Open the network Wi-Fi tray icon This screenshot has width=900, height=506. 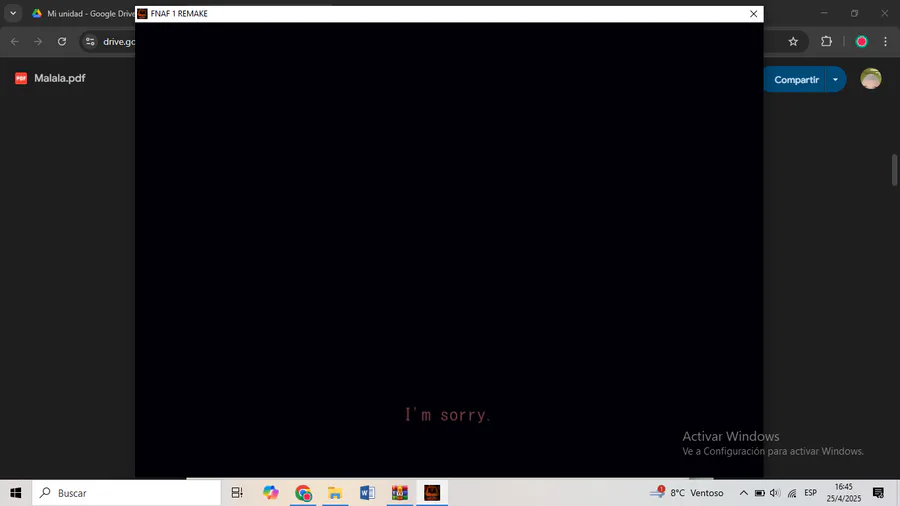tap(792, 493)
